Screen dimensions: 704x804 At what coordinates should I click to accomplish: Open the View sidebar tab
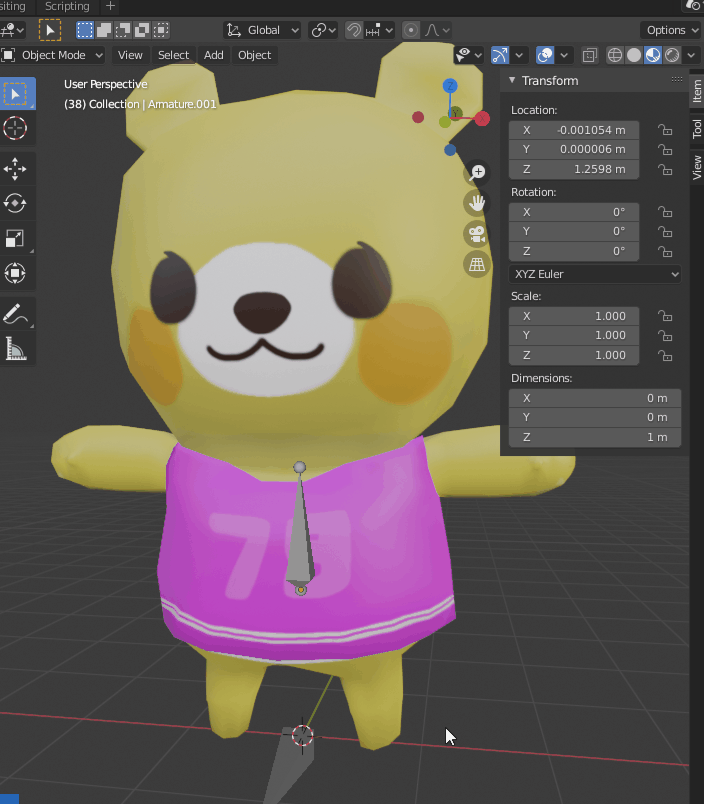click(x=697, y=168)
